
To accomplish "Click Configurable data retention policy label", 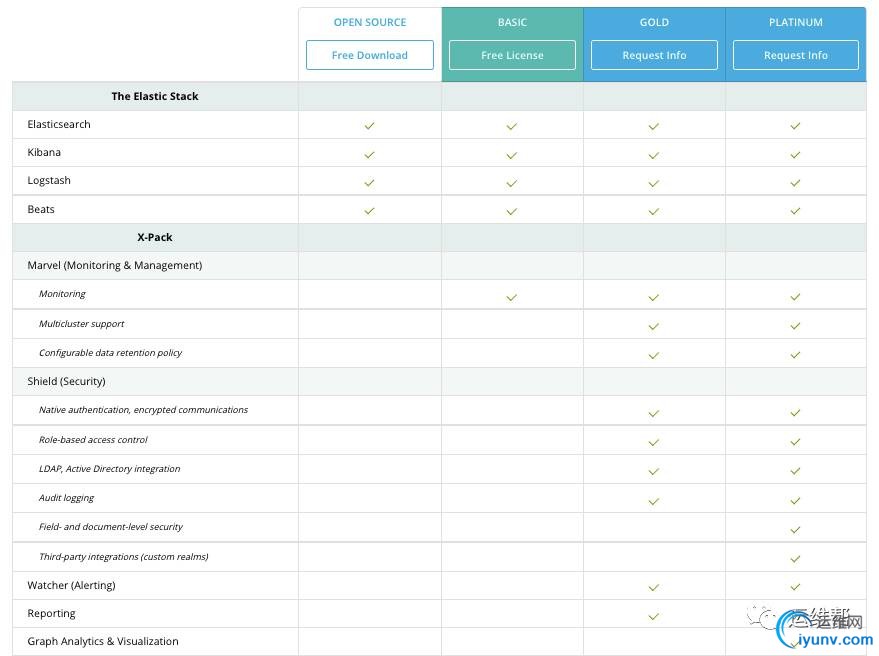I will click(x=110, y=353).
